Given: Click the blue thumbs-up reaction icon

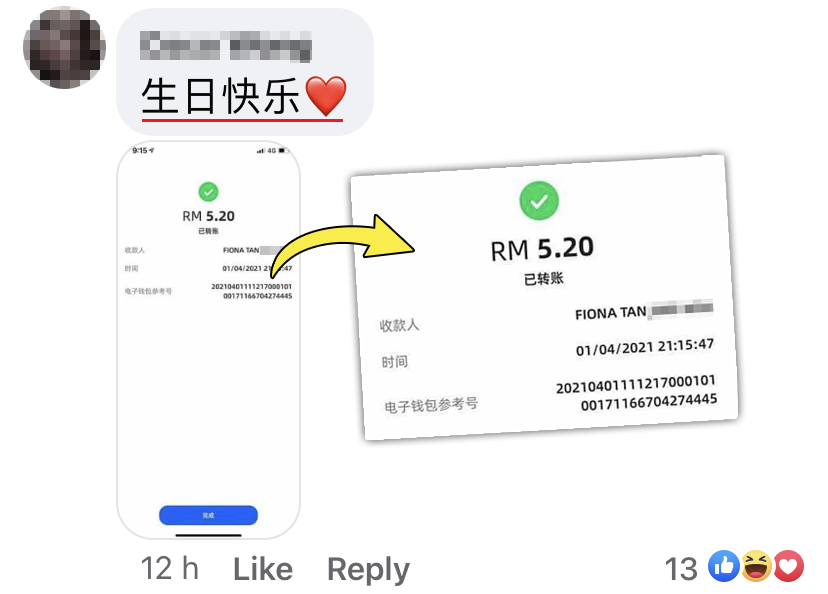Looking at the screenshot, I should [x=723, y=566].
